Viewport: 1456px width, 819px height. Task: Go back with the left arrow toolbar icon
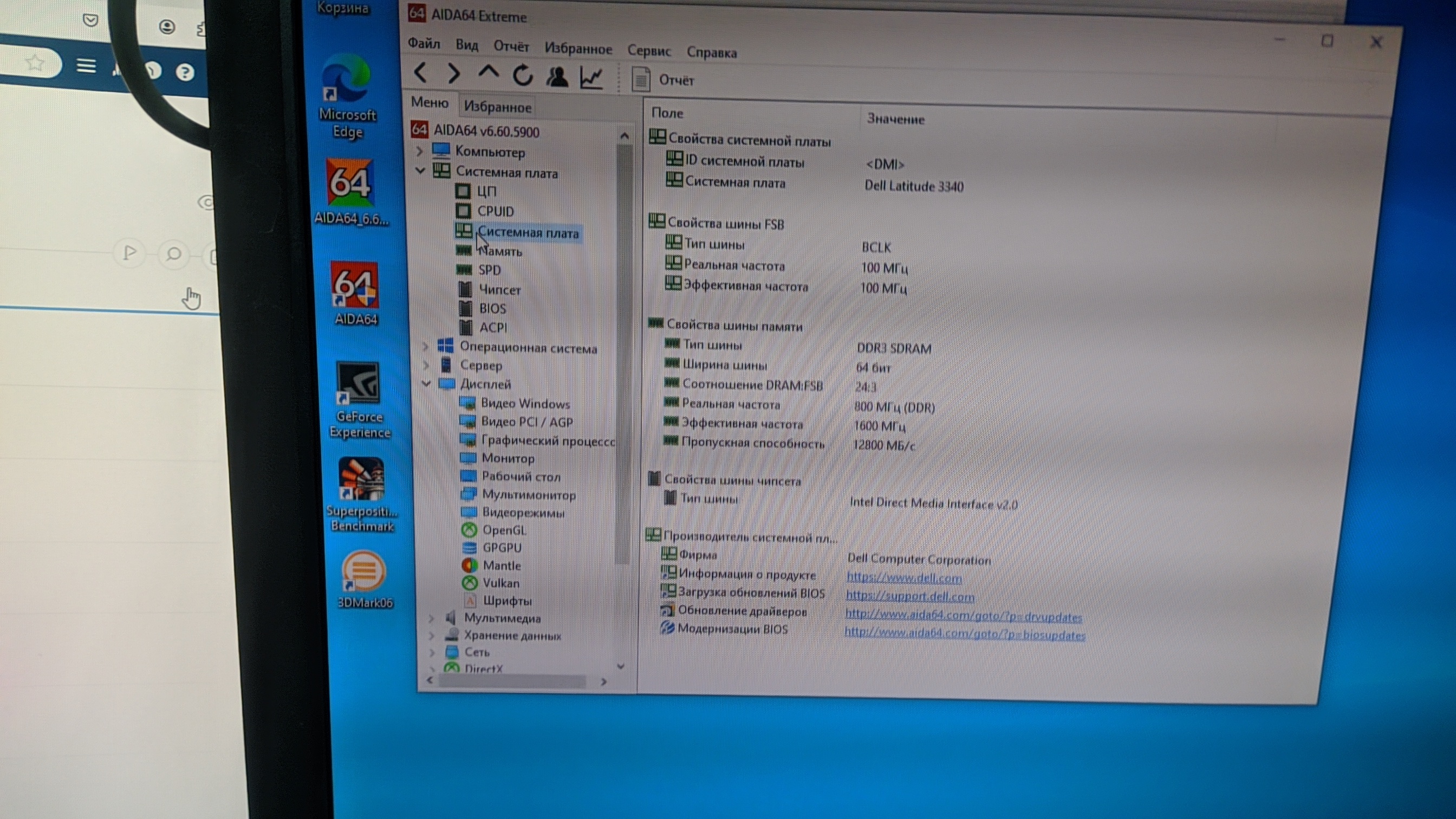[420, 73]
